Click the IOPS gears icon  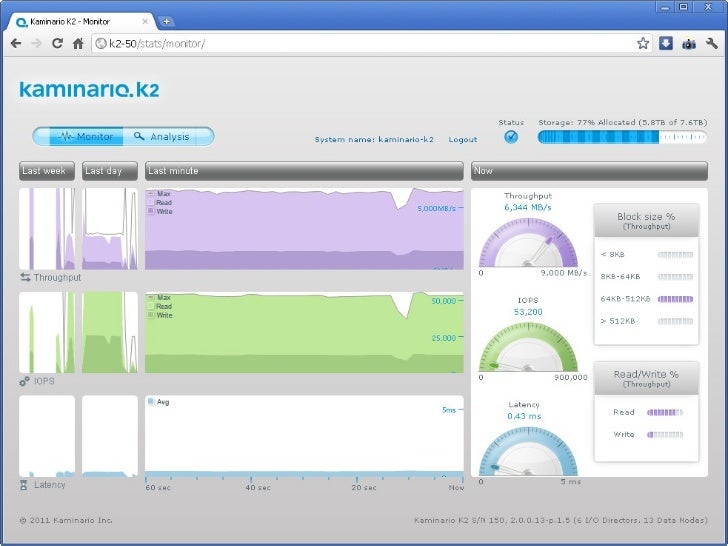(x=25, y=381)
